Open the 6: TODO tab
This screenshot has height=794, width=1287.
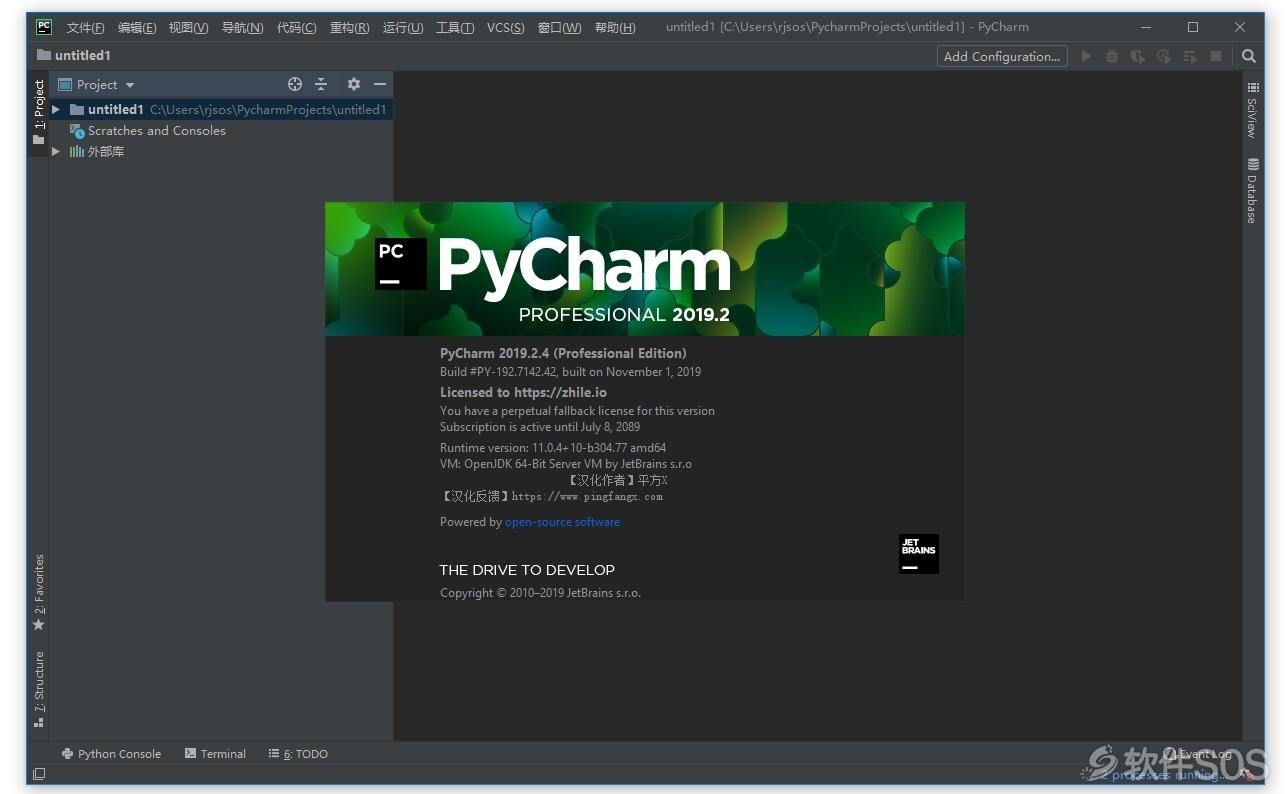[x=298, y=754]
